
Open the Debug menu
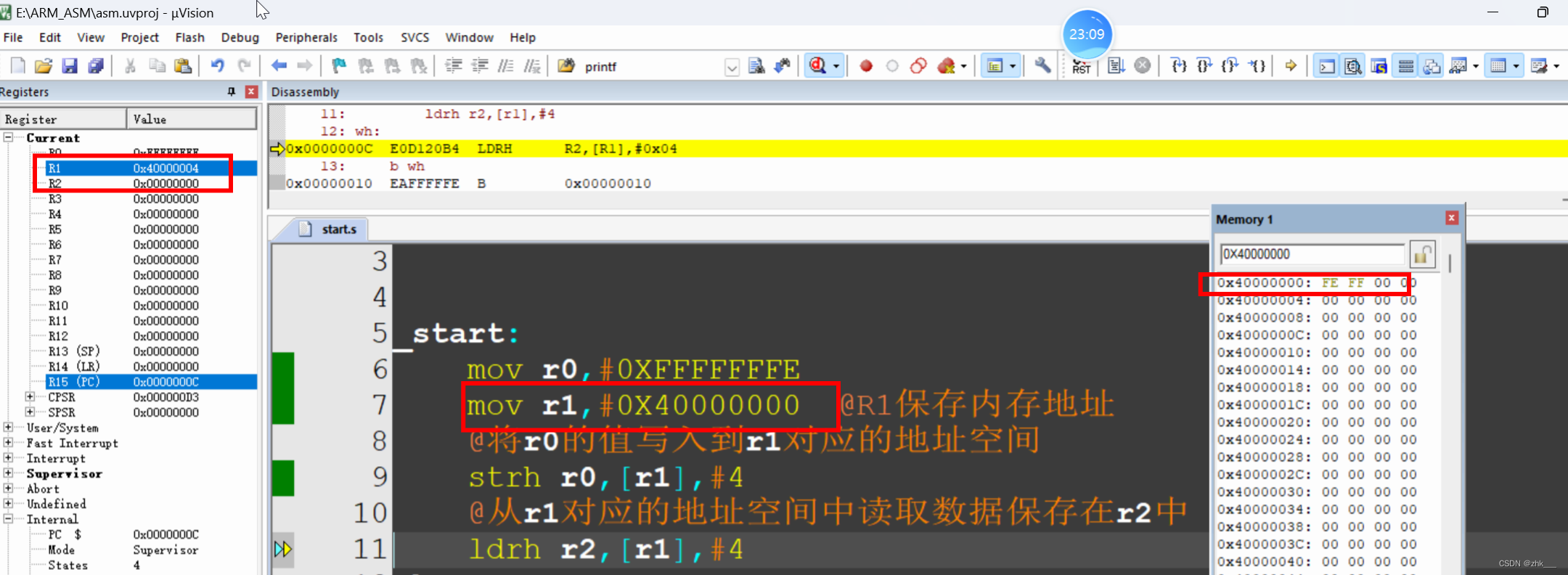pyautogui.click(x=240, y=38)
